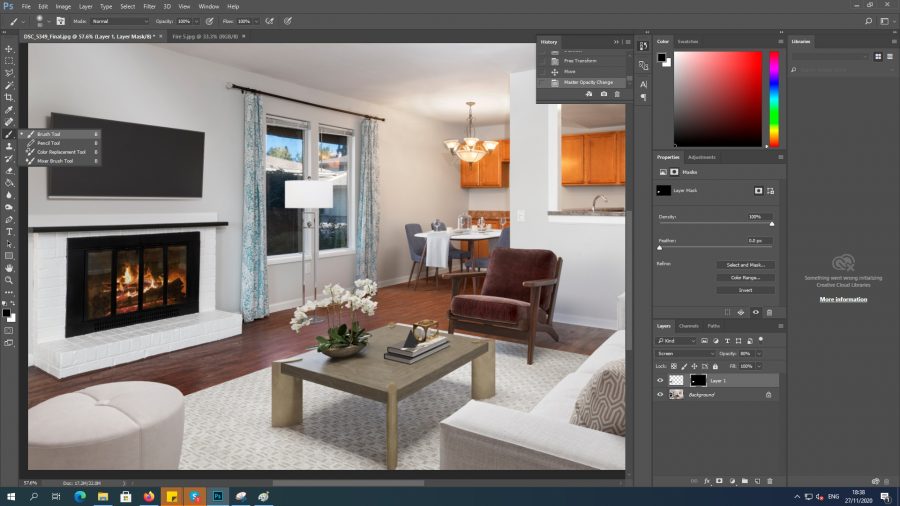Viewport: 900px width, 506px height.
Task: Toggle lock image pixels brush icon
Action: click(x=684, y=366)
